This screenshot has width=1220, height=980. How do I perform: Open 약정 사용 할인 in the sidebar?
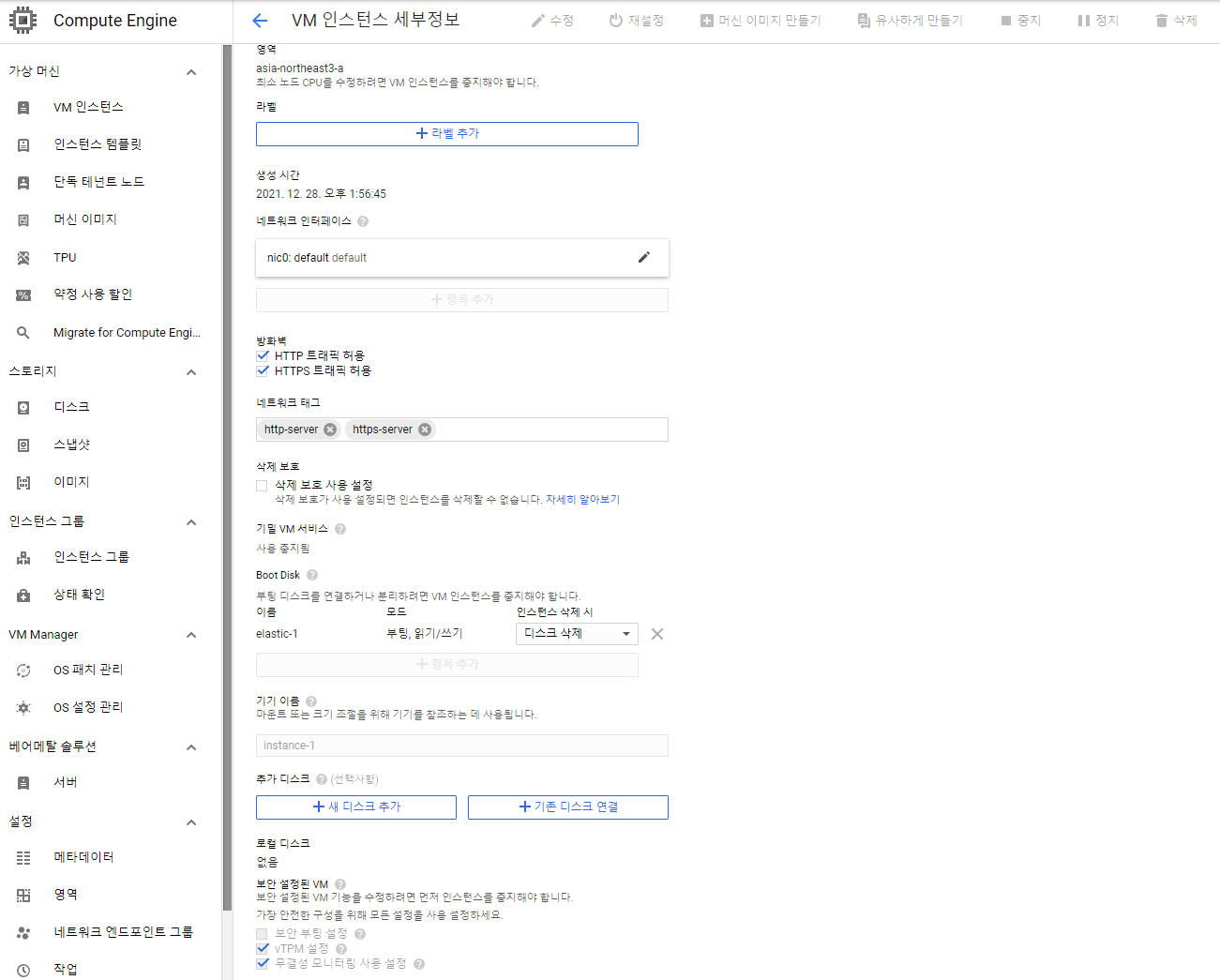pos(93,294)
